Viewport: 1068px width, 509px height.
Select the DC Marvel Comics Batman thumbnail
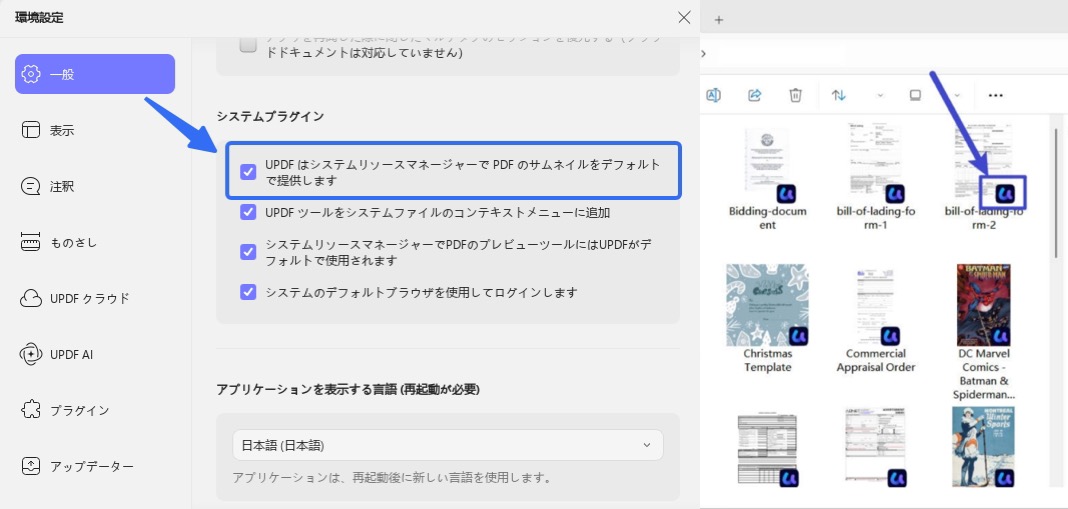984,305
